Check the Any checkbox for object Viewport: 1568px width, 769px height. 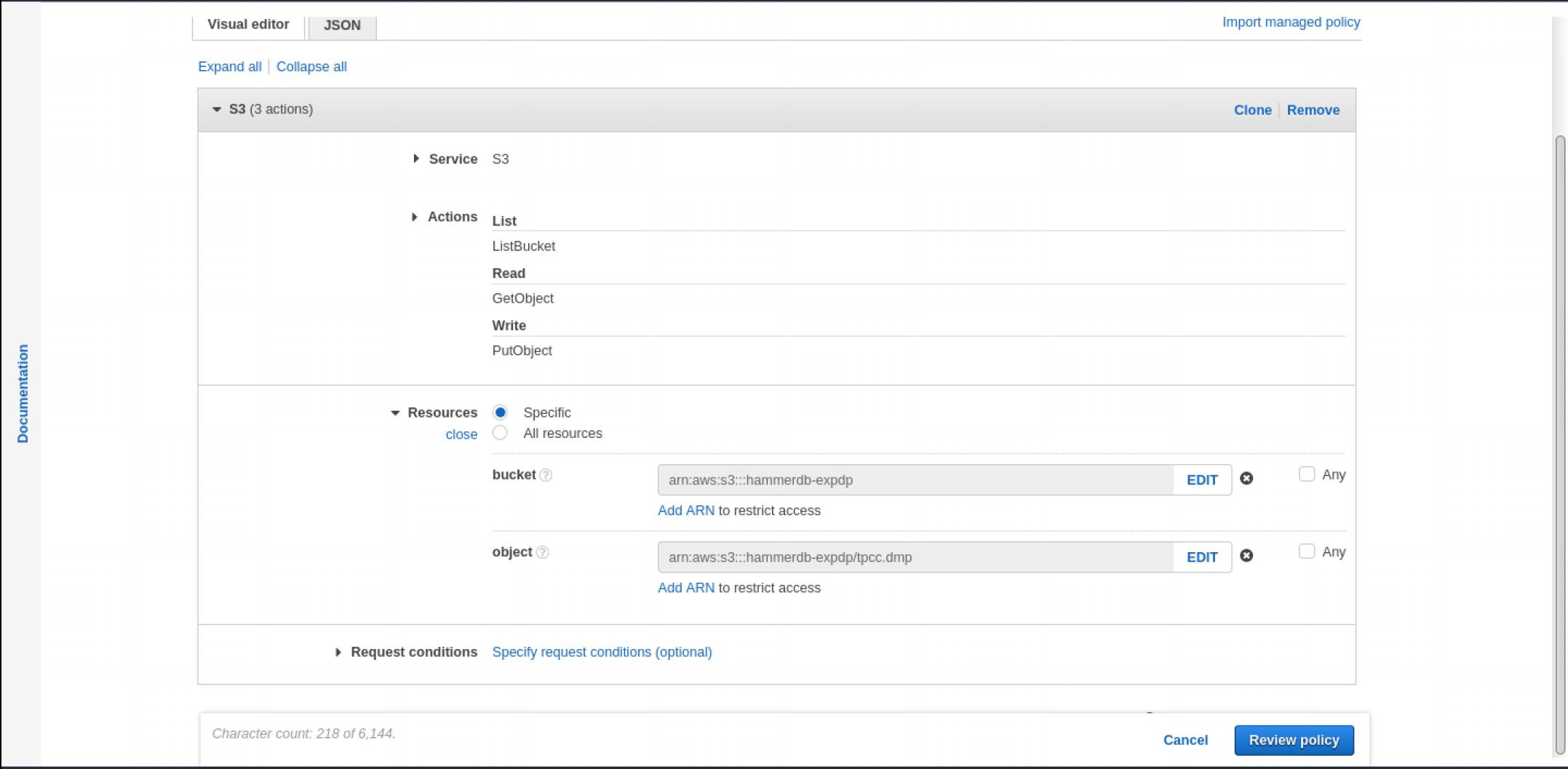click(1307, 551)
